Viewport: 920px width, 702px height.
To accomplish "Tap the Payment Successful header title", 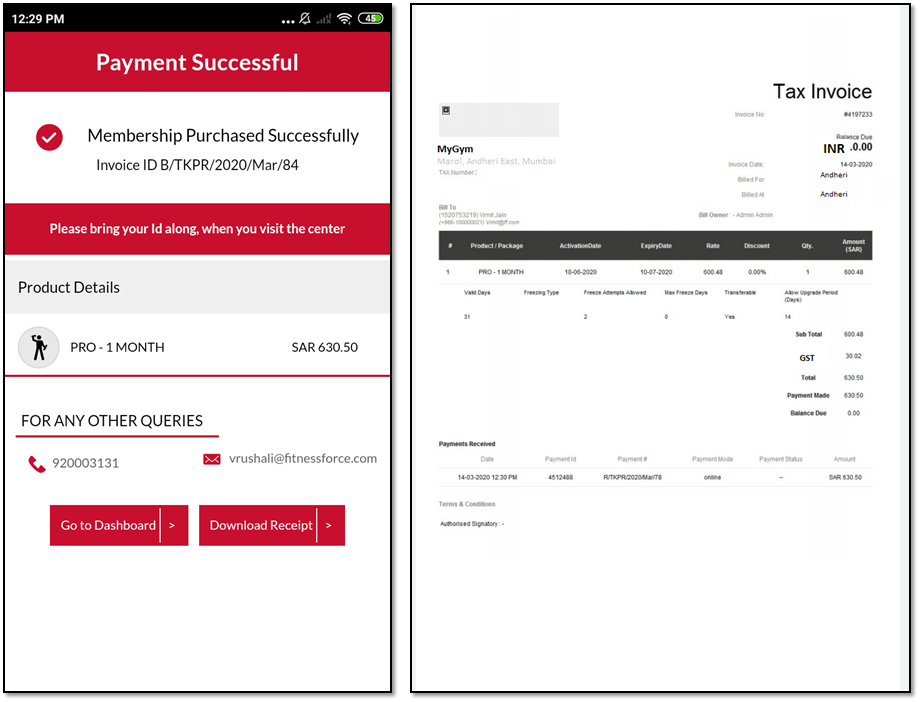I will pos(197,63).
